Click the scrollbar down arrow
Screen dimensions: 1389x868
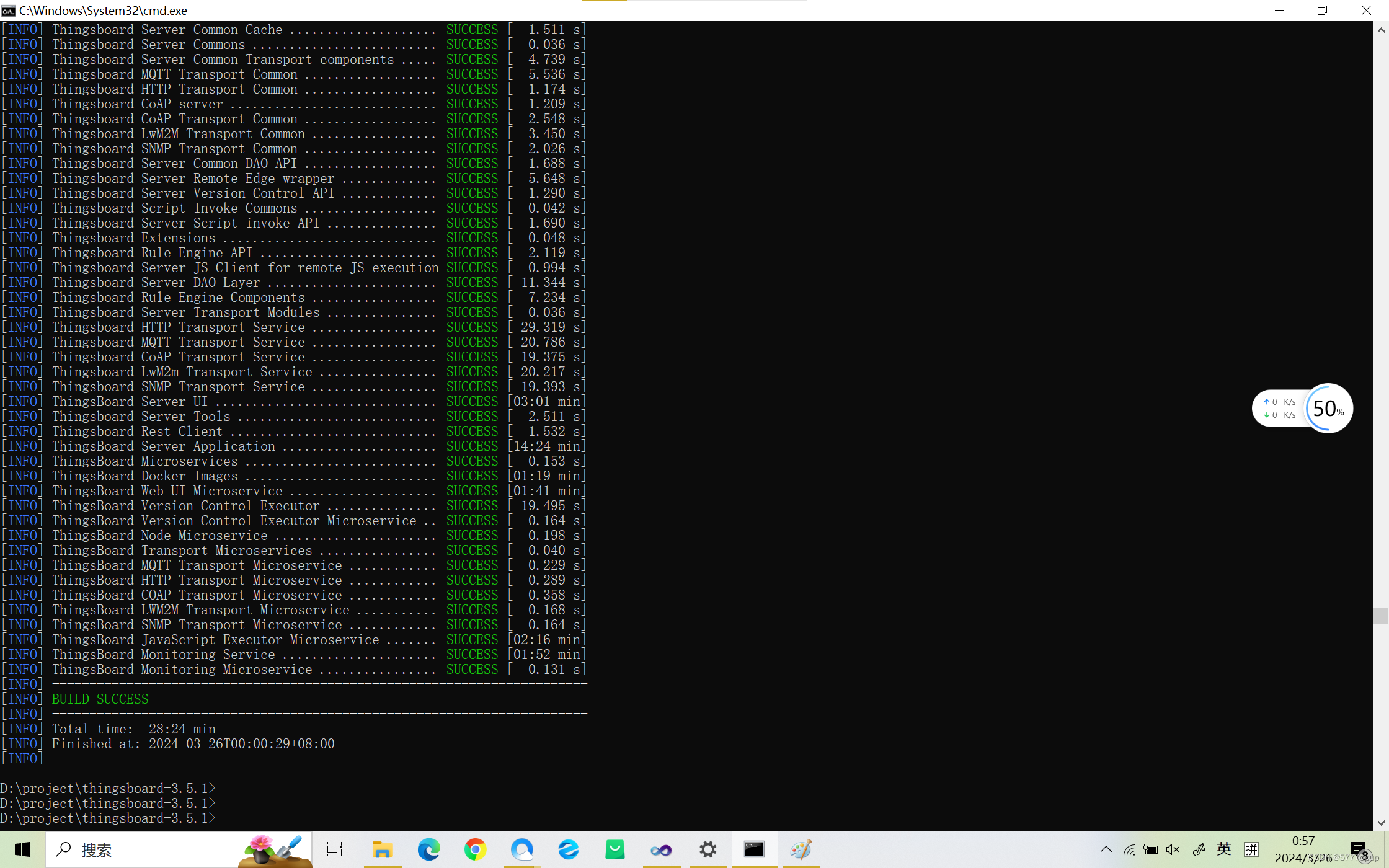pyautogui.click(x=1381, y=823)
